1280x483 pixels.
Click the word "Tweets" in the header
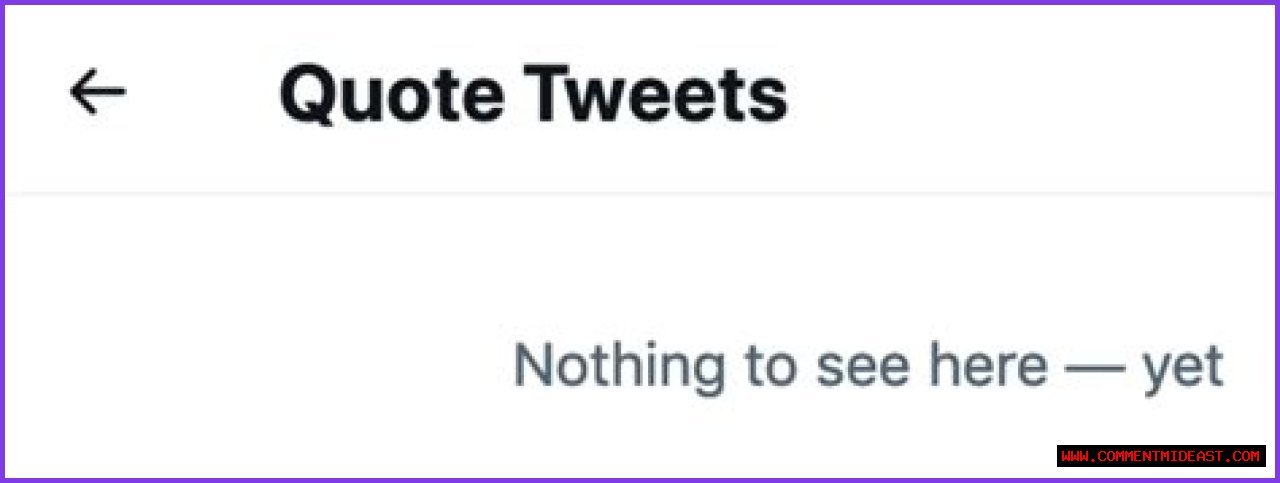click(x=658, y=95)
